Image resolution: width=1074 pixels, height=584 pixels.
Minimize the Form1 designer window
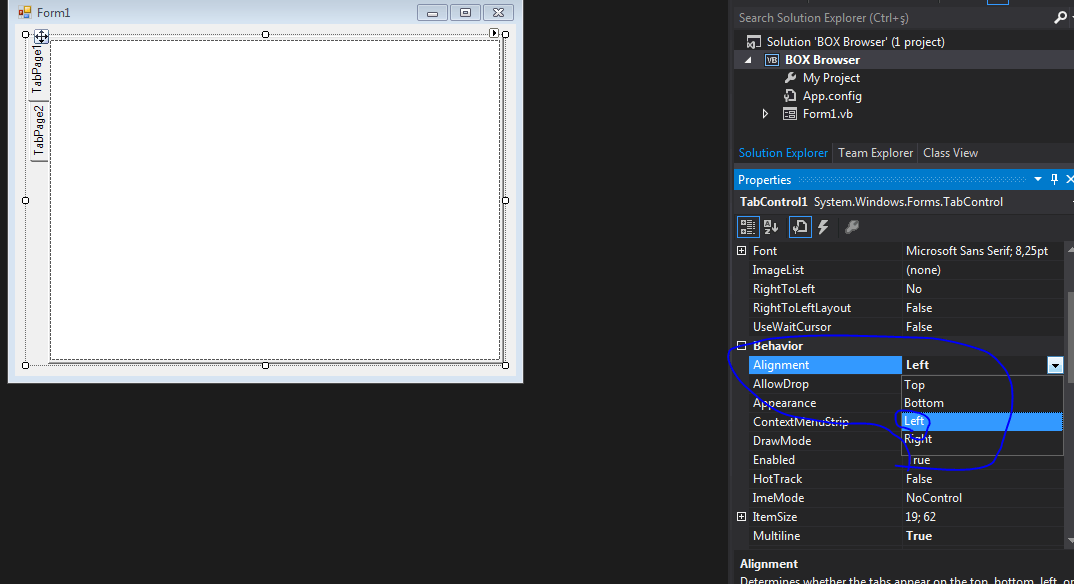coord(432,13)
